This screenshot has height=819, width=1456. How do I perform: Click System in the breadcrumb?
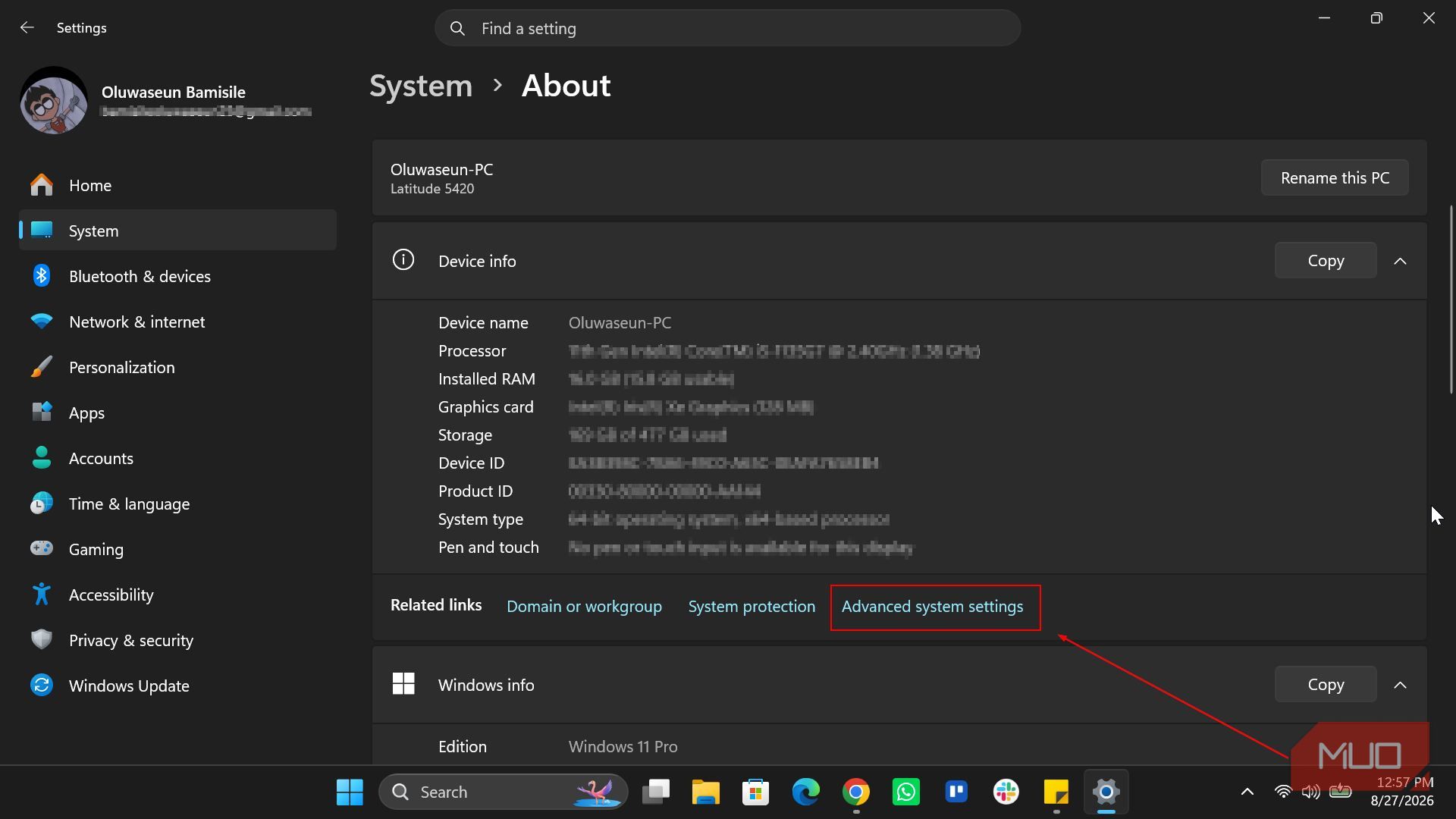[x=421, y=86]
